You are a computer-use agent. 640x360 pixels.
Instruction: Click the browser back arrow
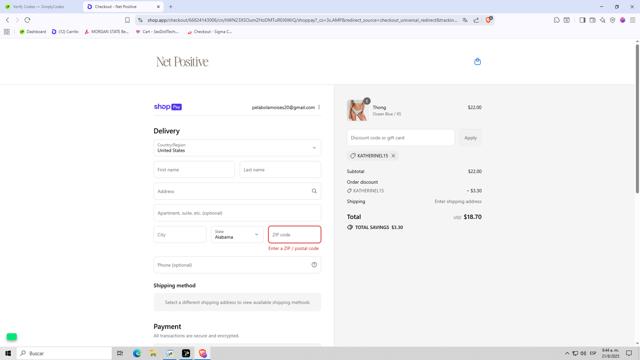7,20
